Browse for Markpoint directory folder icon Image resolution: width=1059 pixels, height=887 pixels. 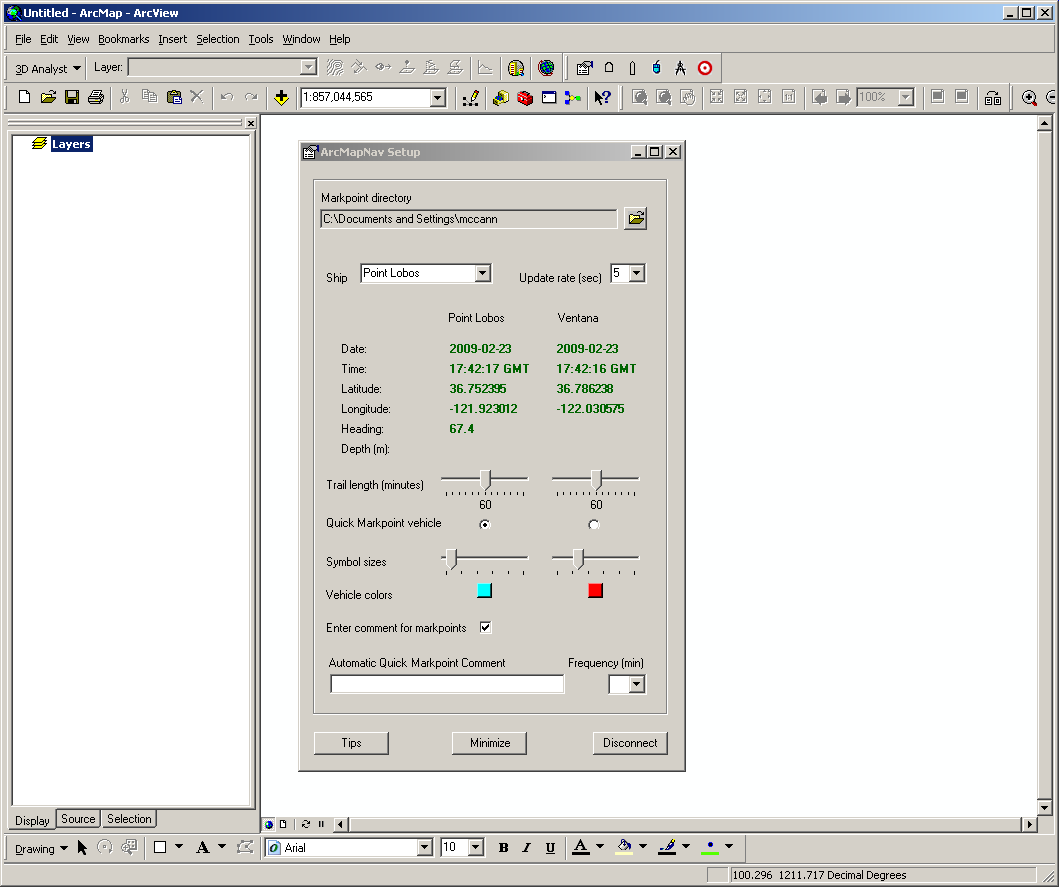click(636, 218)
